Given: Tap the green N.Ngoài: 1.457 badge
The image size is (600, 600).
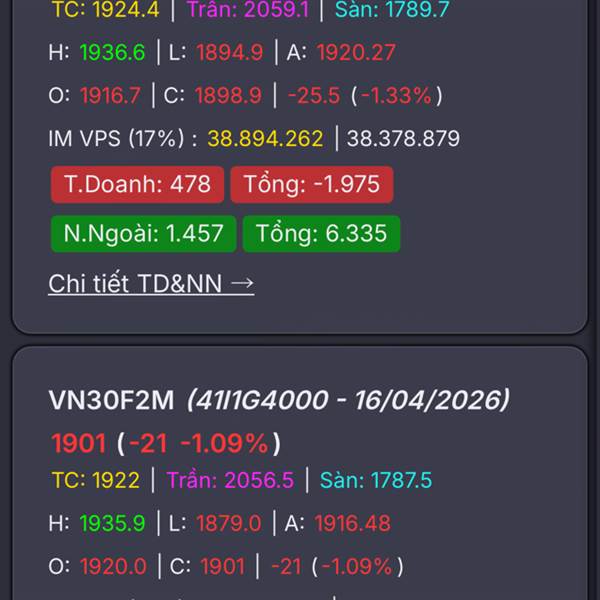Looking at the screenshot, I should click(x=143, y=233).
